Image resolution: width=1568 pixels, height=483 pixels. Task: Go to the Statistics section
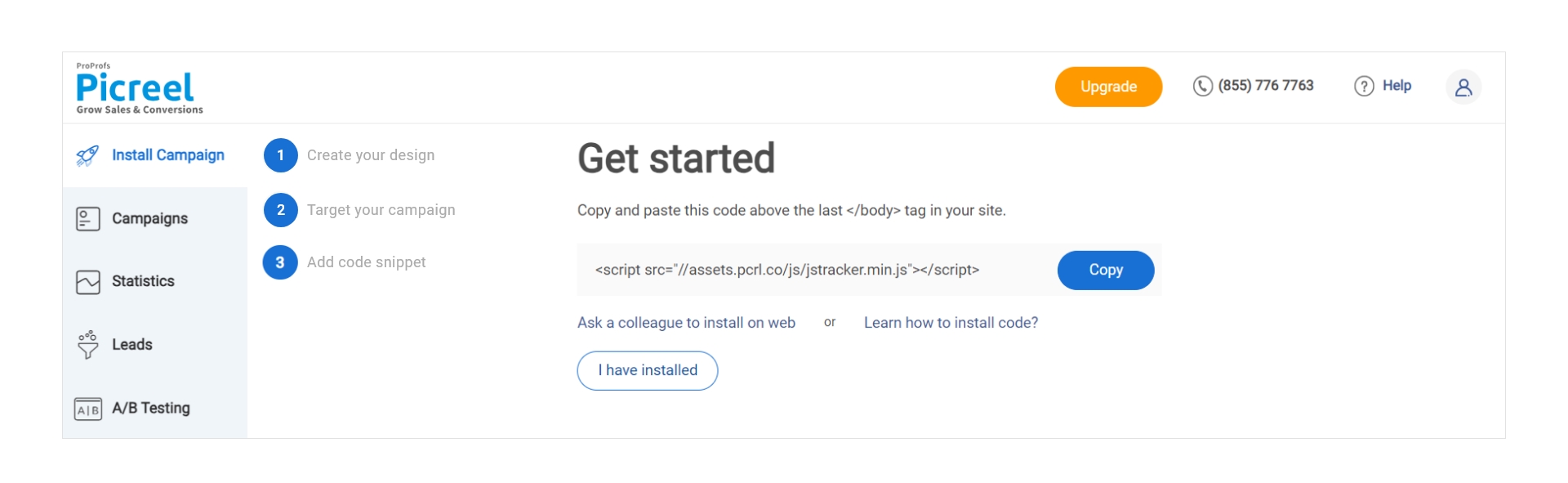(x=143, y=281)
